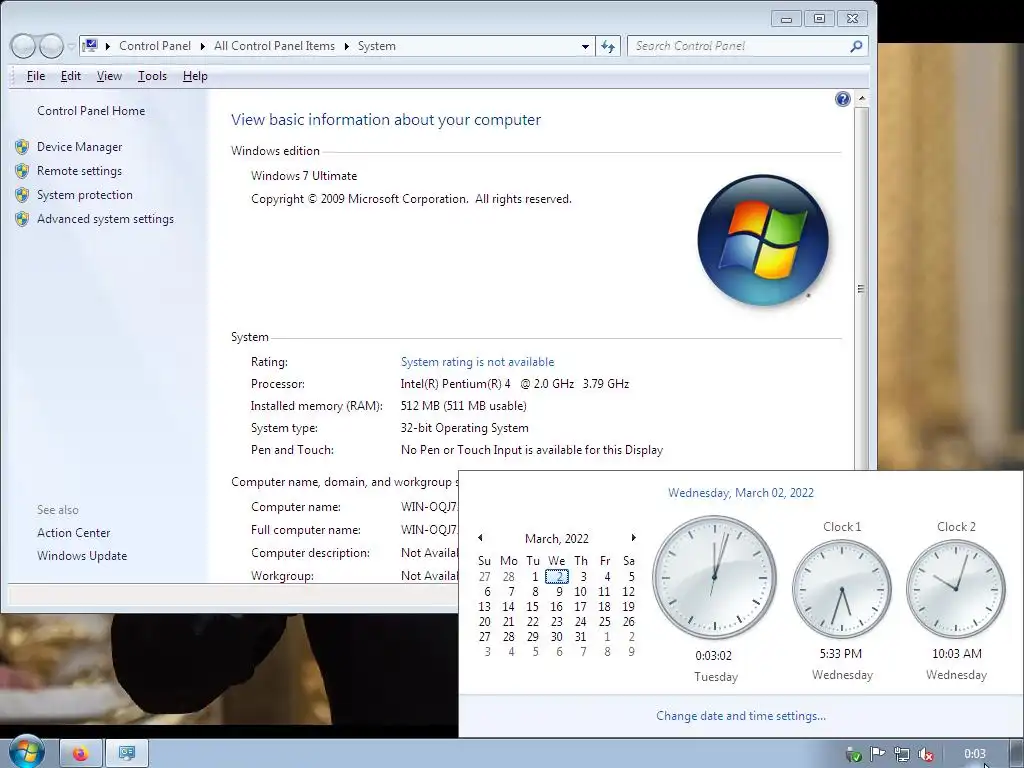Go to next month in calendar
This screenshot has width=1024, height=768.
633,537
